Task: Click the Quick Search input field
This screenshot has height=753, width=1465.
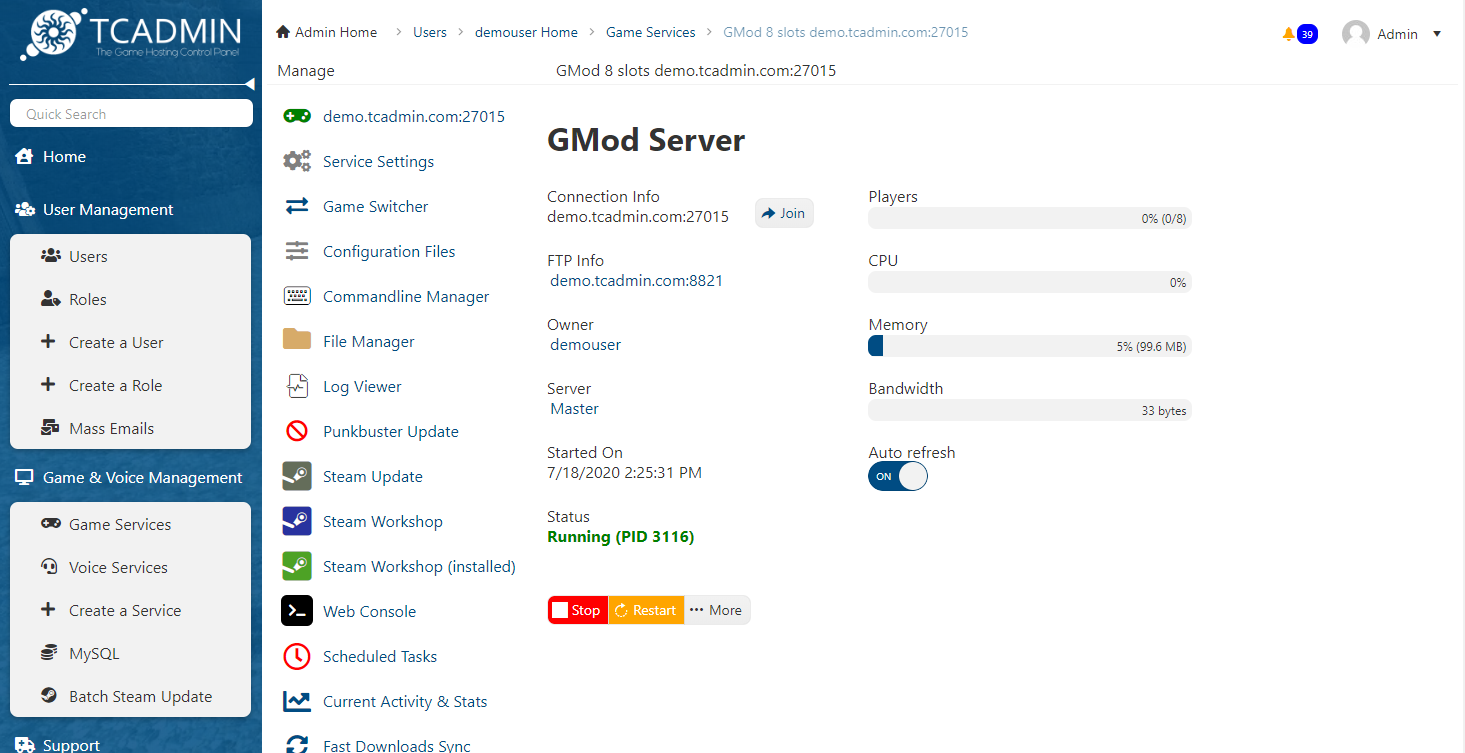Action: tap(131, 114)
